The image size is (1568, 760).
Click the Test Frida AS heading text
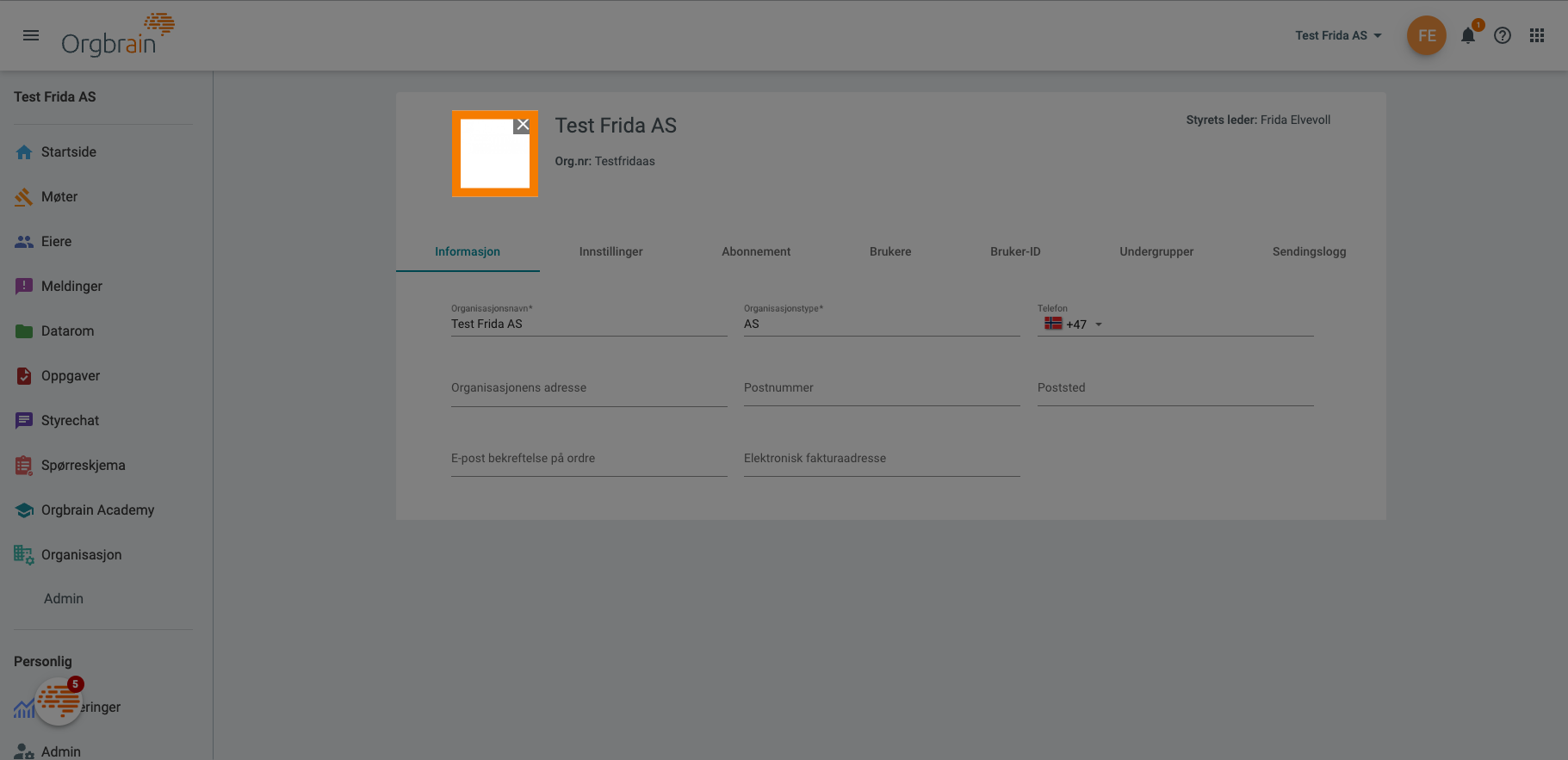click(616, 126)
